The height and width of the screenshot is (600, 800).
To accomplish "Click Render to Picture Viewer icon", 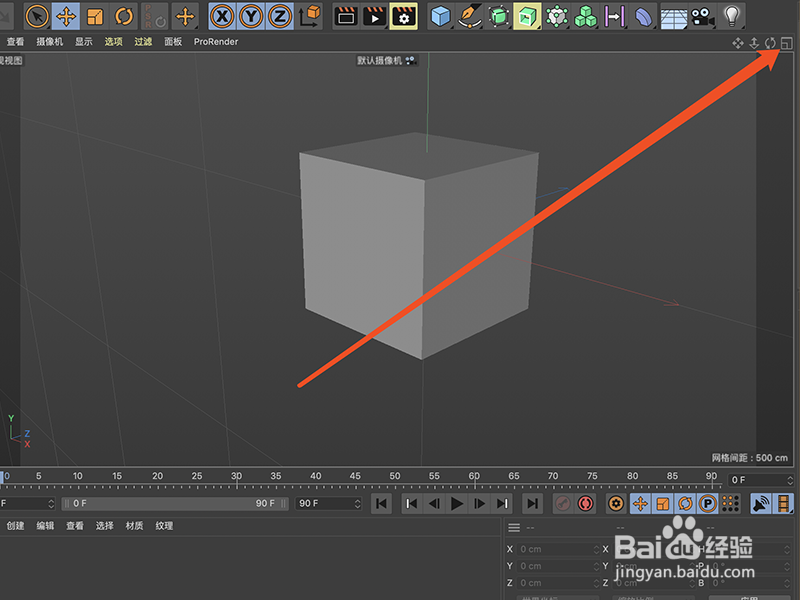I will click(374, 16).
